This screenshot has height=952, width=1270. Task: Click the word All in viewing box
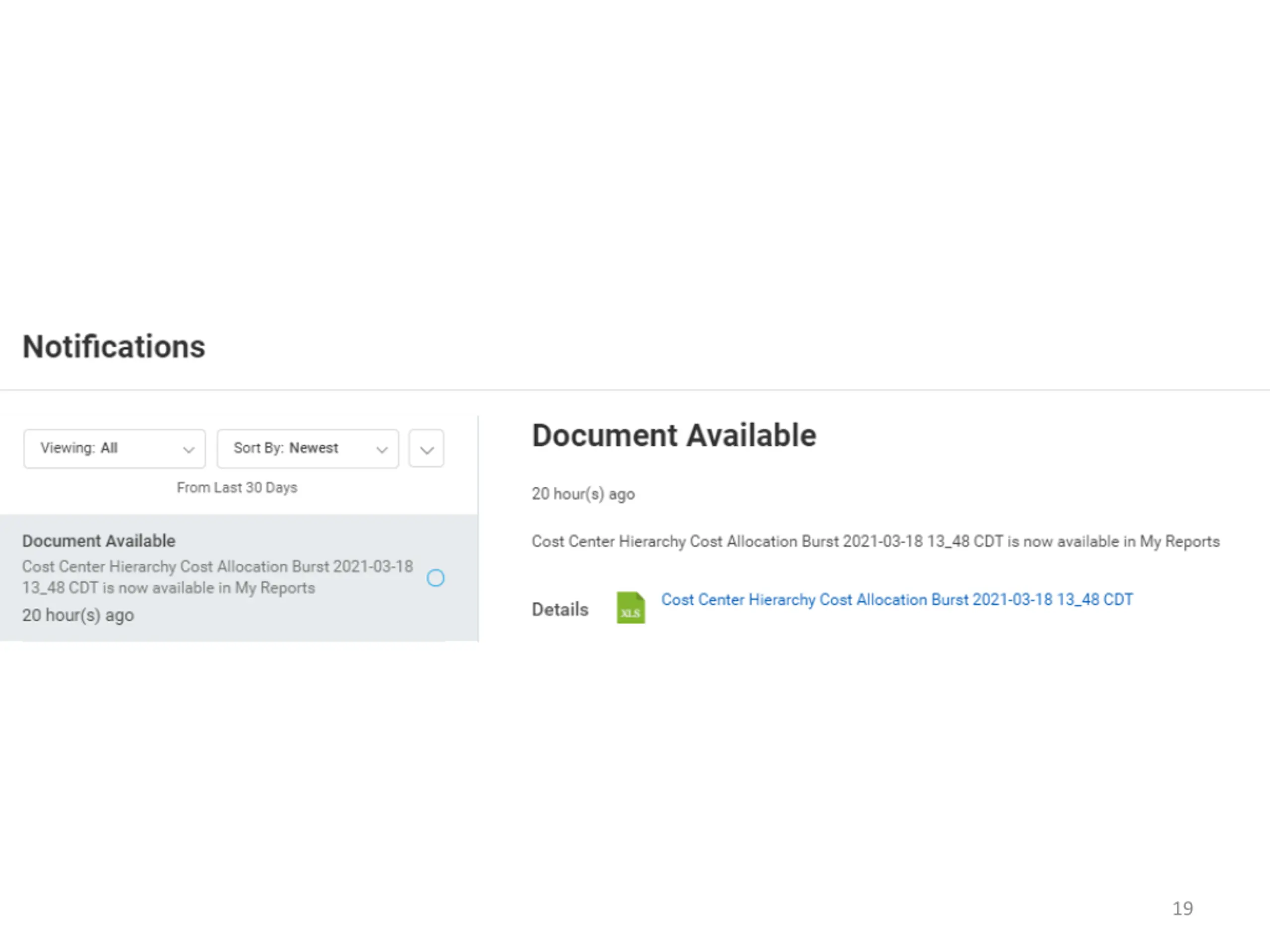pos(109,448)
